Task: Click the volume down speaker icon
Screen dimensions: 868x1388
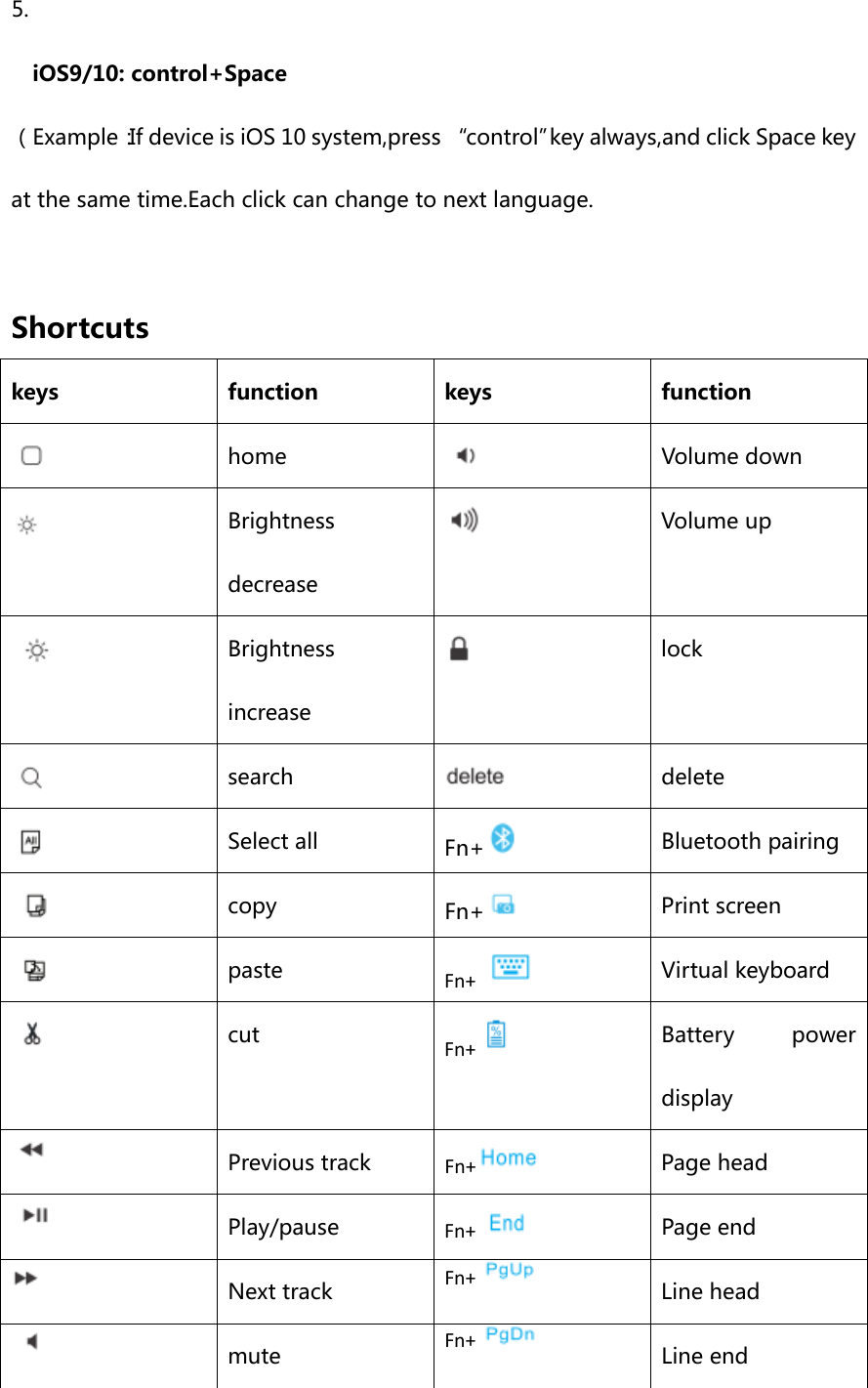Action: coord(466,455)
